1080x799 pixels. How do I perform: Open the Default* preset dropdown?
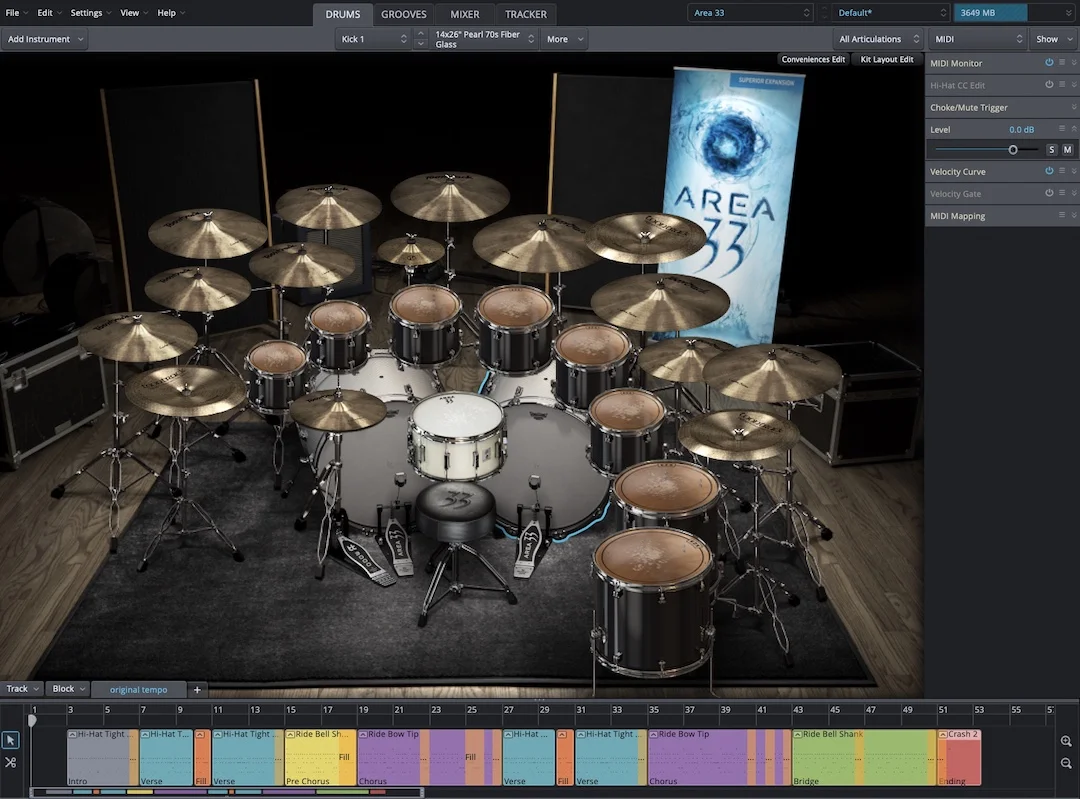point(891,12)
